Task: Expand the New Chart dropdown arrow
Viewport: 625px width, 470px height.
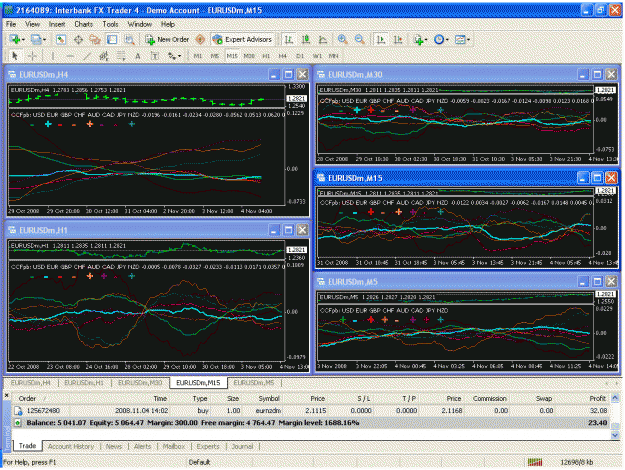Action: pyautogui.click(x=24, y=39)
